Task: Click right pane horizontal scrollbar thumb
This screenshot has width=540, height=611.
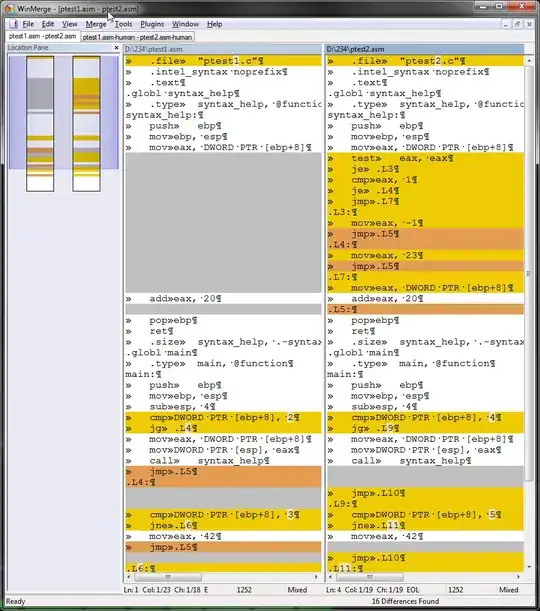Action: (369, 577)
